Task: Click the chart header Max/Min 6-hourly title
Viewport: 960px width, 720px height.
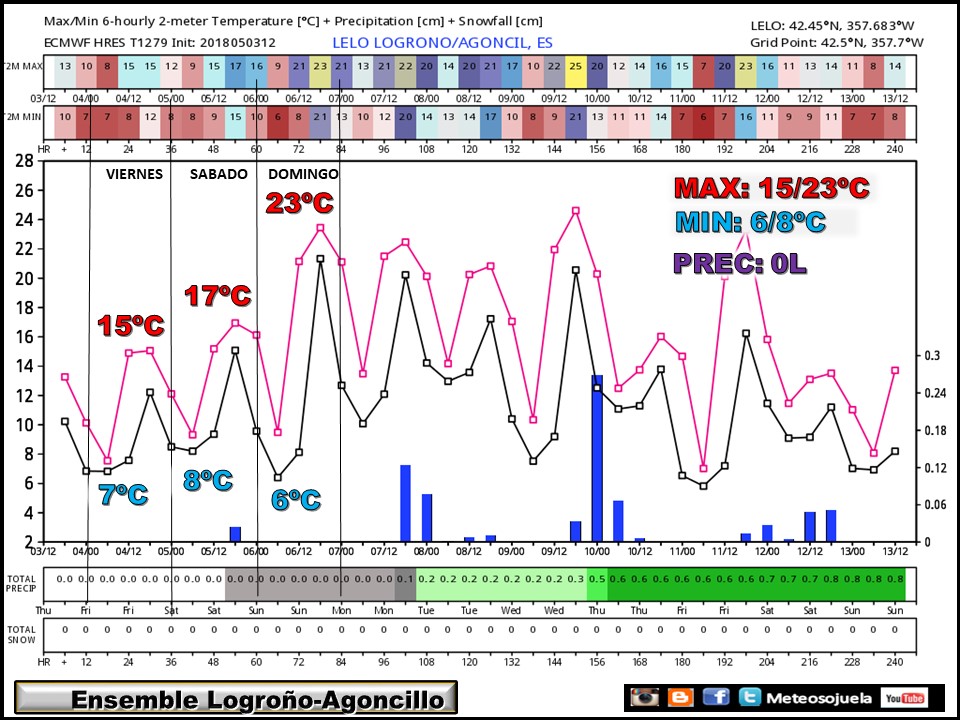Action: tap(293, 21)
